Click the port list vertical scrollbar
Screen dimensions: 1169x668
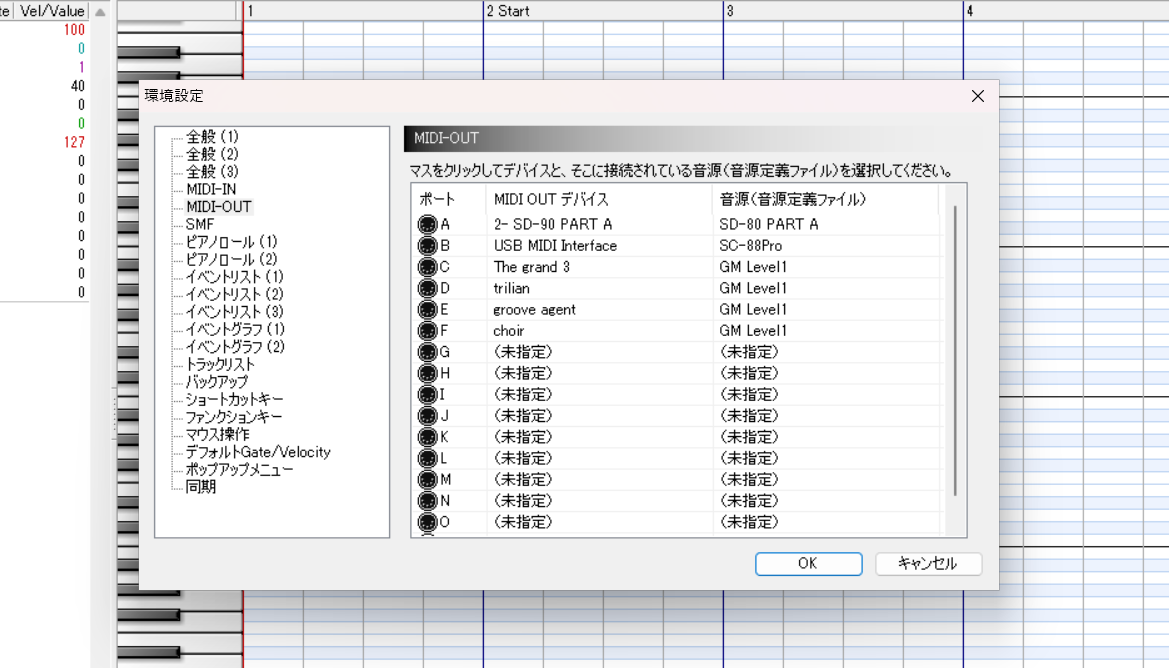tap(955, 350)
